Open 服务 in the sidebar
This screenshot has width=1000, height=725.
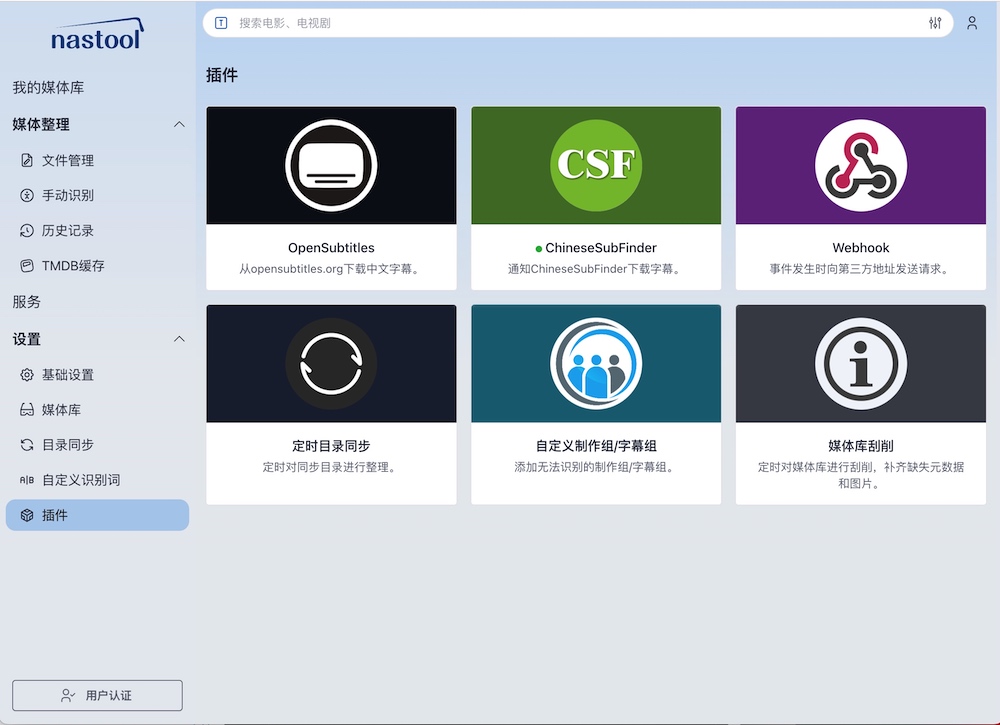pos(27,302)
